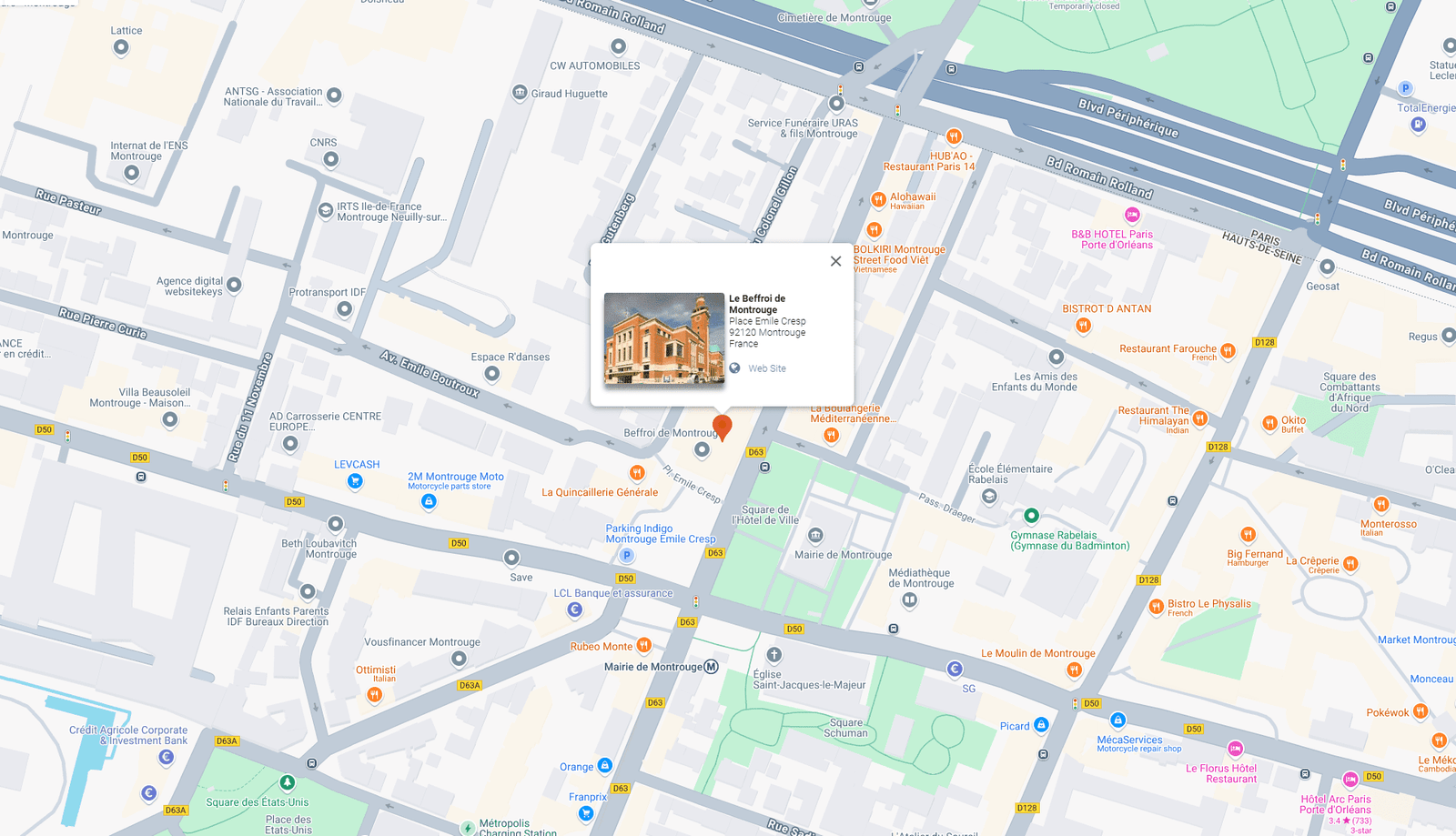Click the Orange store shopping icon
The image size is (1456, 836).
tap(604, 766)
